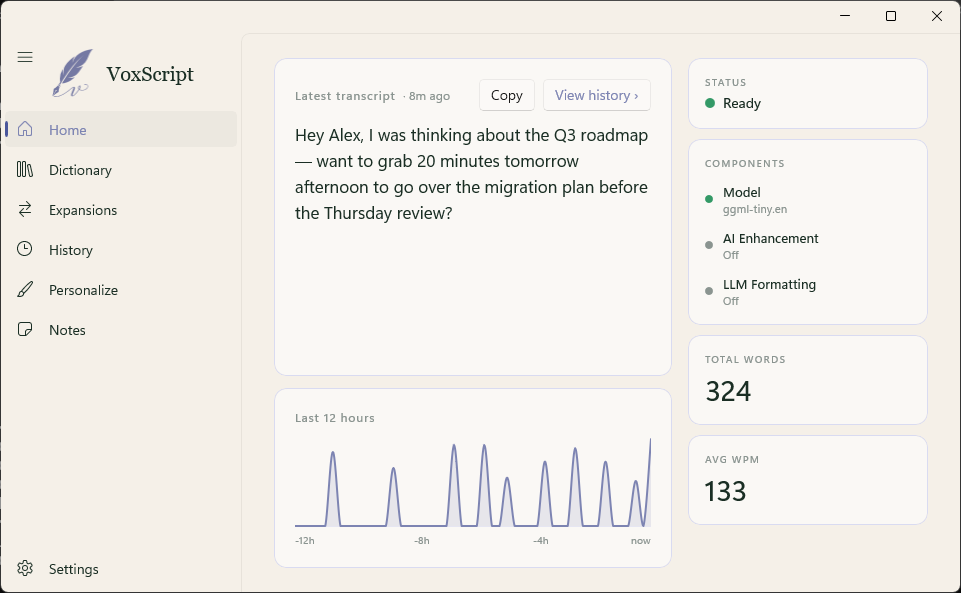
Task: Open the Notes section
Action: 121,330
